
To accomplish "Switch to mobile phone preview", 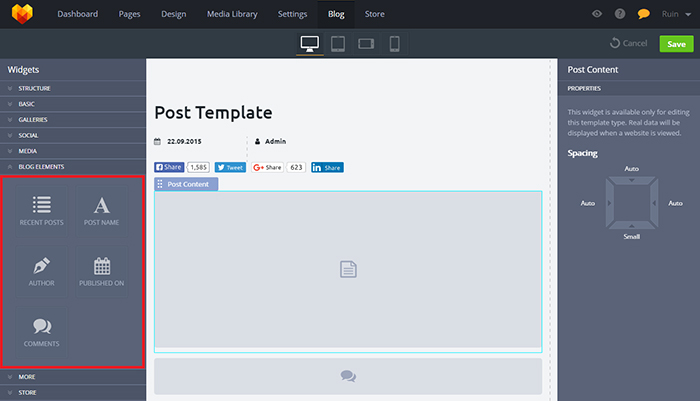I will [394, 44].
